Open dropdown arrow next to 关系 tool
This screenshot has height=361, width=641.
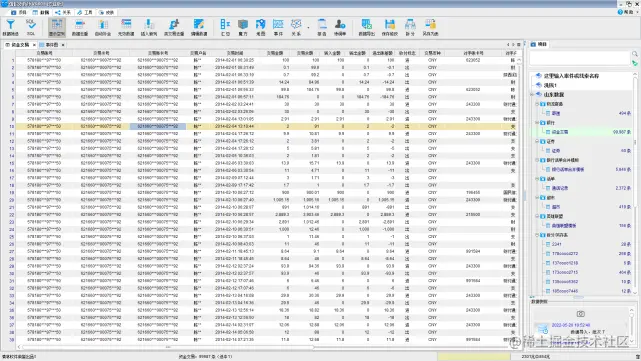308,28
